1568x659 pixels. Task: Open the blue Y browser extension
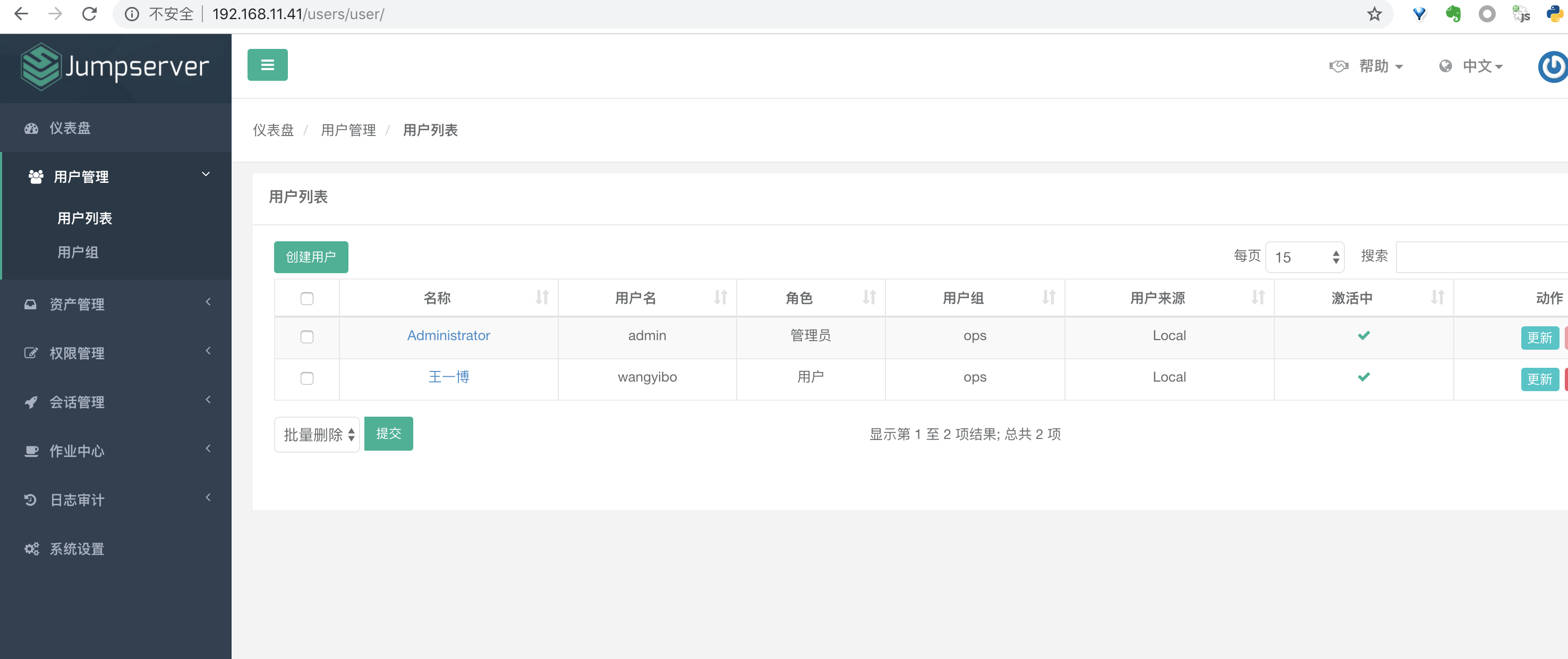click(1419, 14)
